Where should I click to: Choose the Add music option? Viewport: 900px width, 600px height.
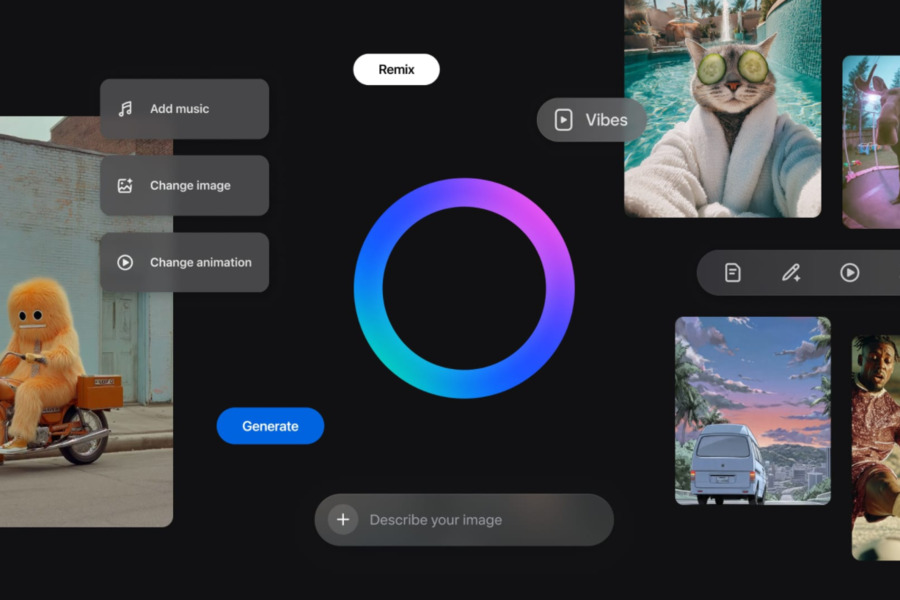pos(184,109)
